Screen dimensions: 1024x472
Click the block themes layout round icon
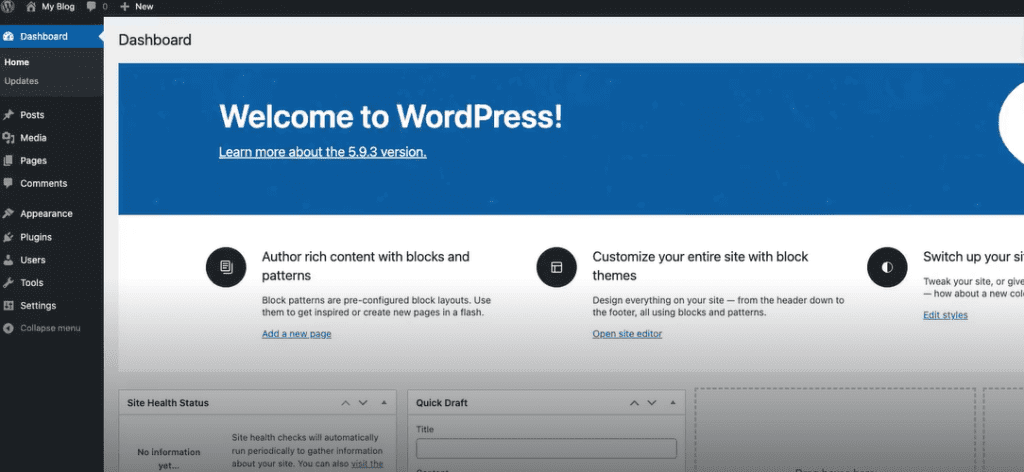coord(556,267)
